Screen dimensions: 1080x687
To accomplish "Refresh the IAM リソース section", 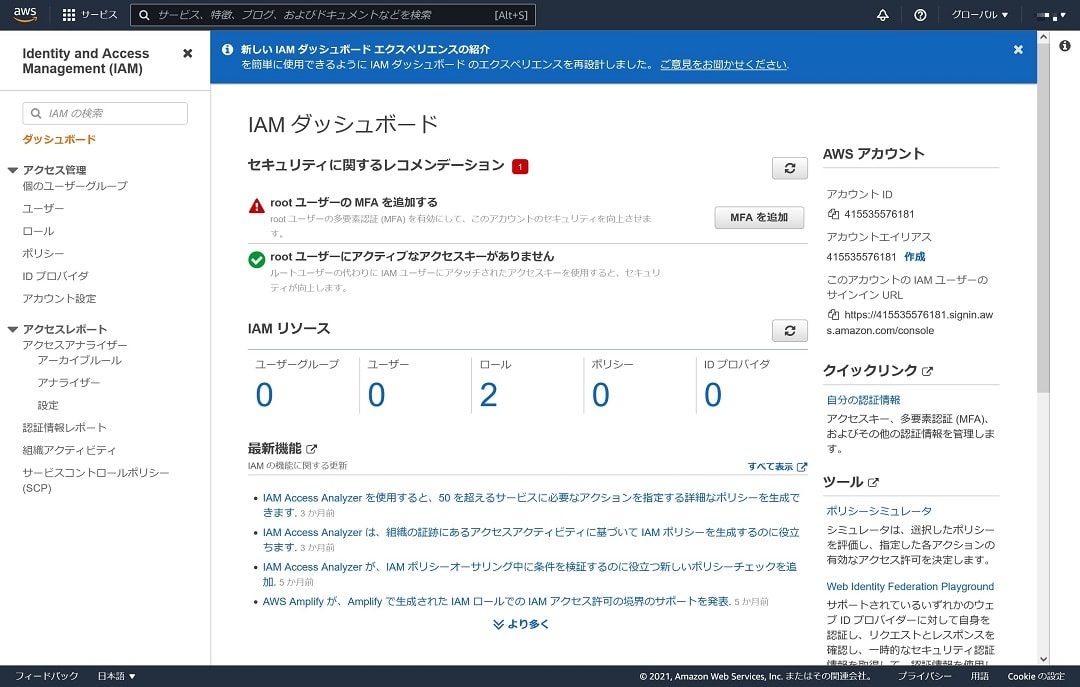I will (x=789, y=331).
